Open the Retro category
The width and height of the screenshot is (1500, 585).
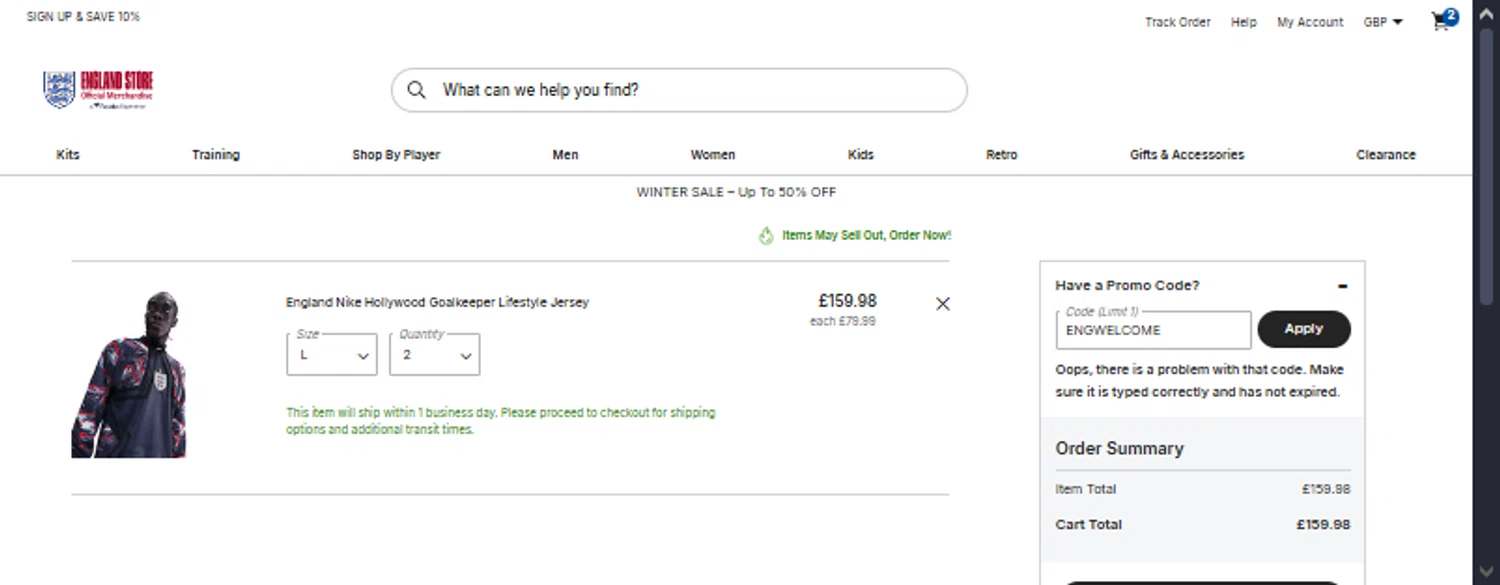pyautogui.click(x=1001, y=155)
